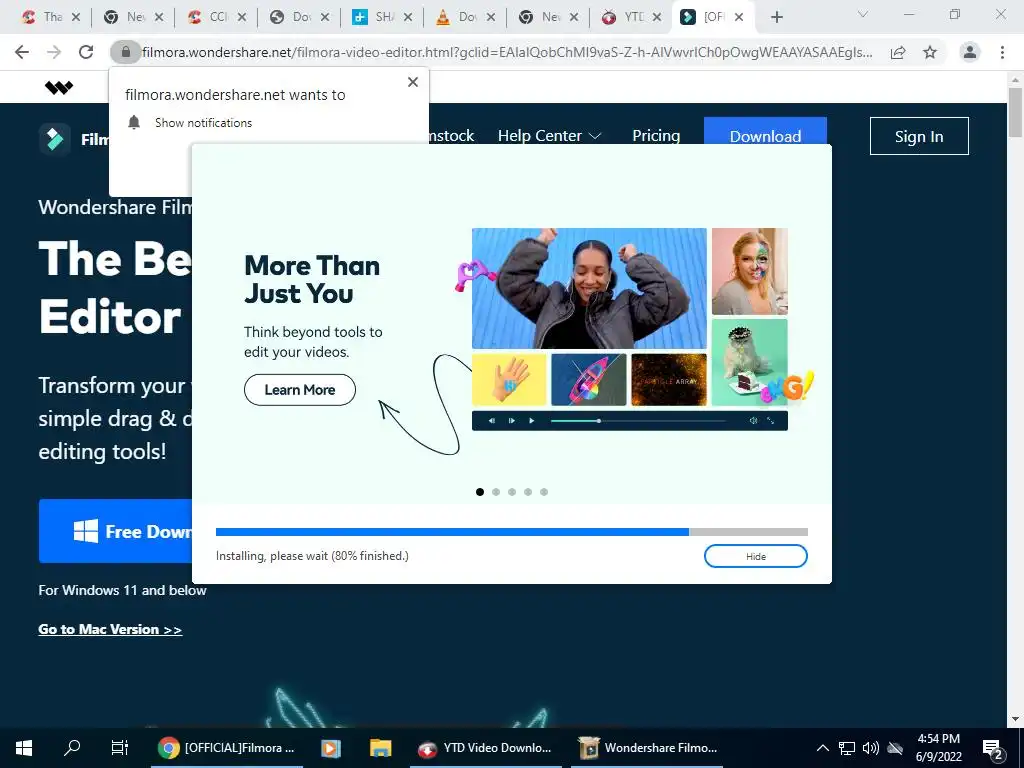This screenshot has height=768, width=1024.
Task: Click the yellow hand thumbnail
Action: tap(509, 379)
